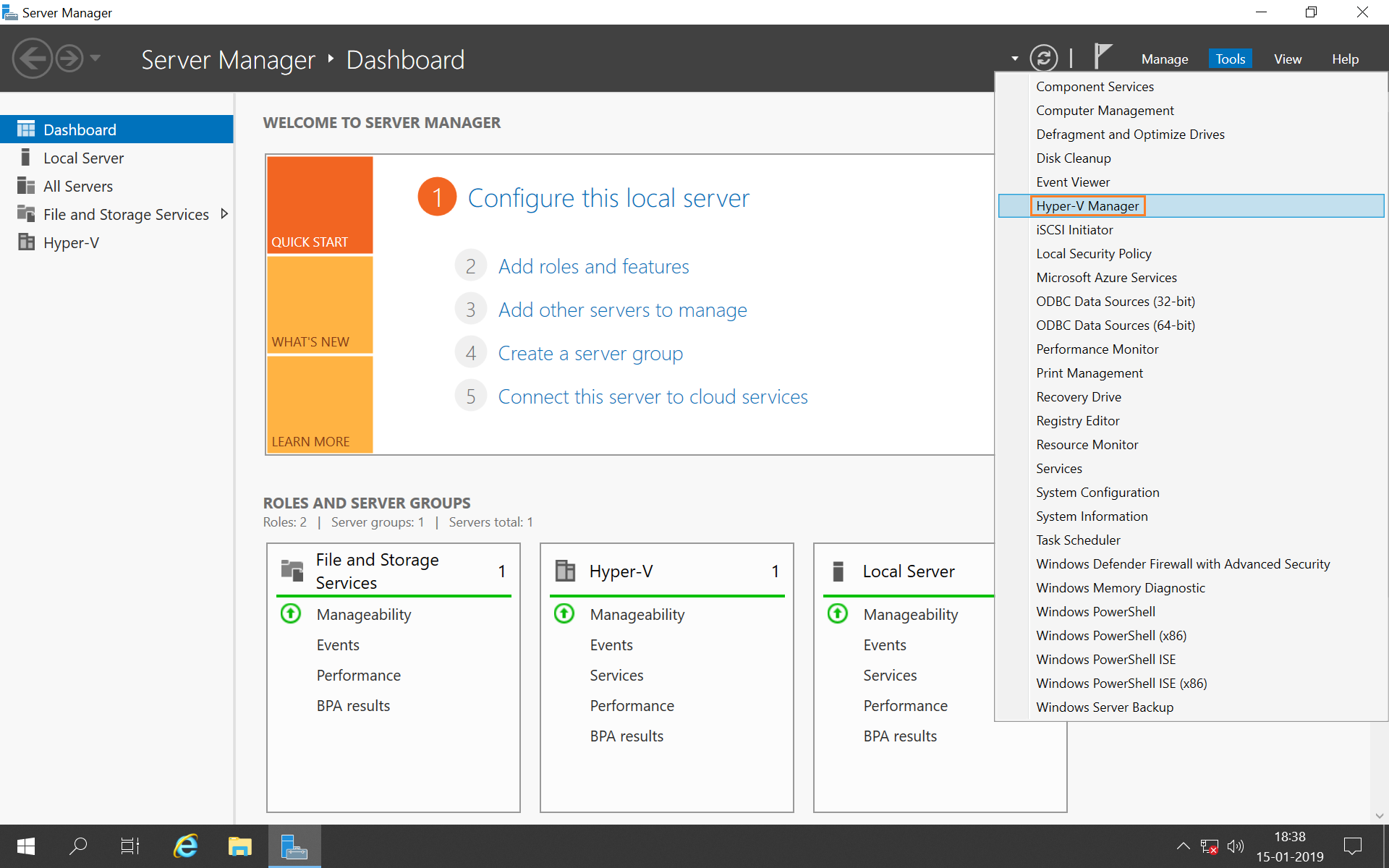Screen dimensions: 1389x868
Task: Click Server Manager taskbar icon
Action: 294,846
